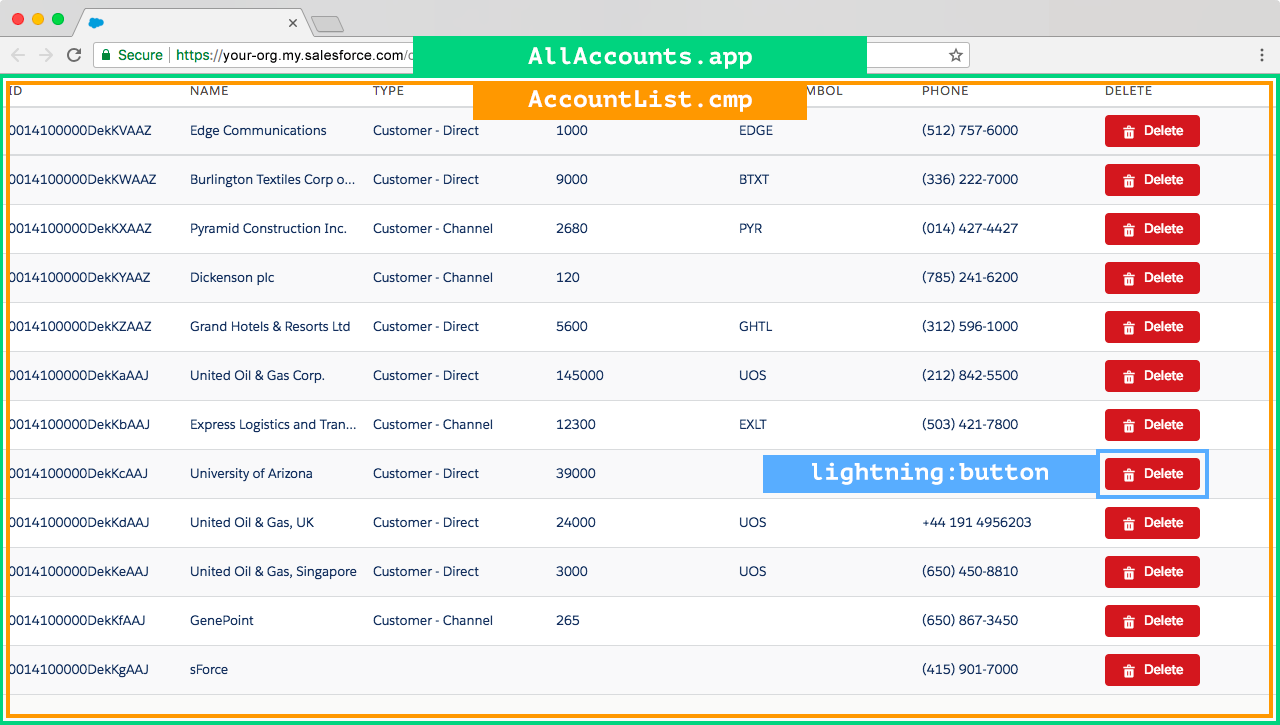Focus the address bar URL field

point(530,55)
